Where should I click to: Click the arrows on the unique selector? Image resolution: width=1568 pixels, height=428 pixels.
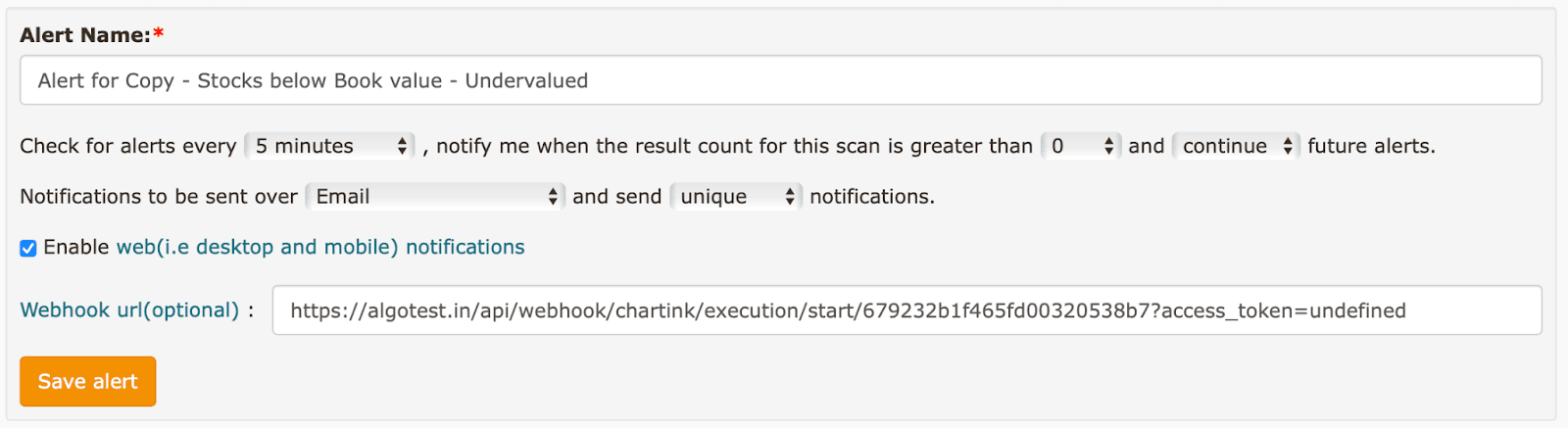click(790, 197)
